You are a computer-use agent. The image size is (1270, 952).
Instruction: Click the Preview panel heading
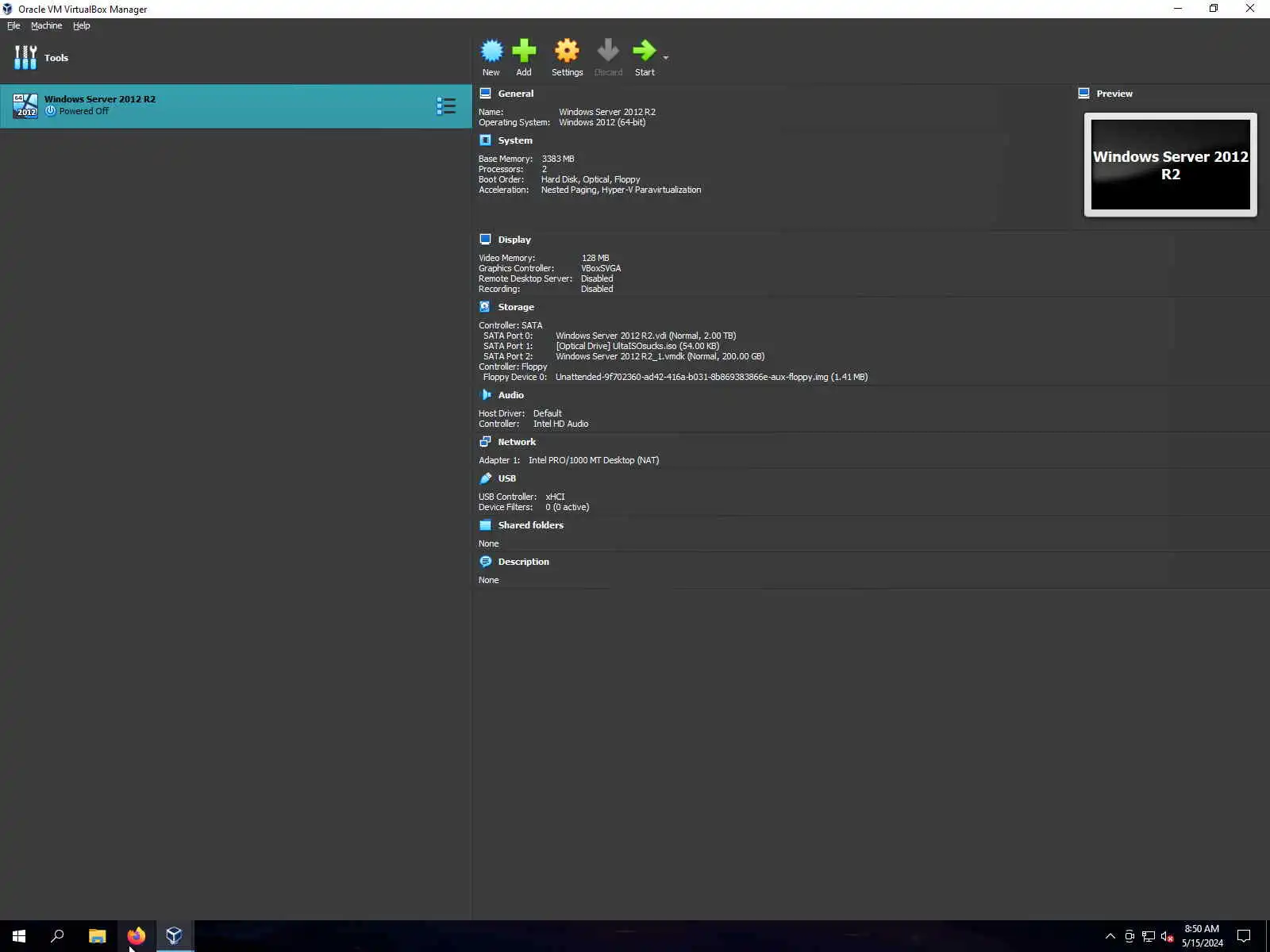coord(1114,94)
